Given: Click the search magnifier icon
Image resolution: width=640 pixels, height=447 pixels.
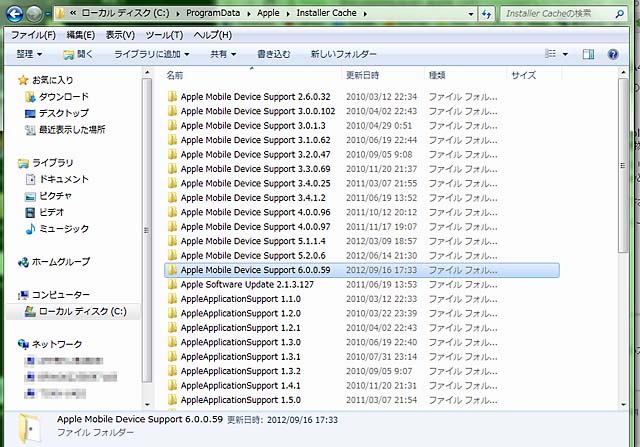Looking at the screenshot, I should click(x=619, y=14).
